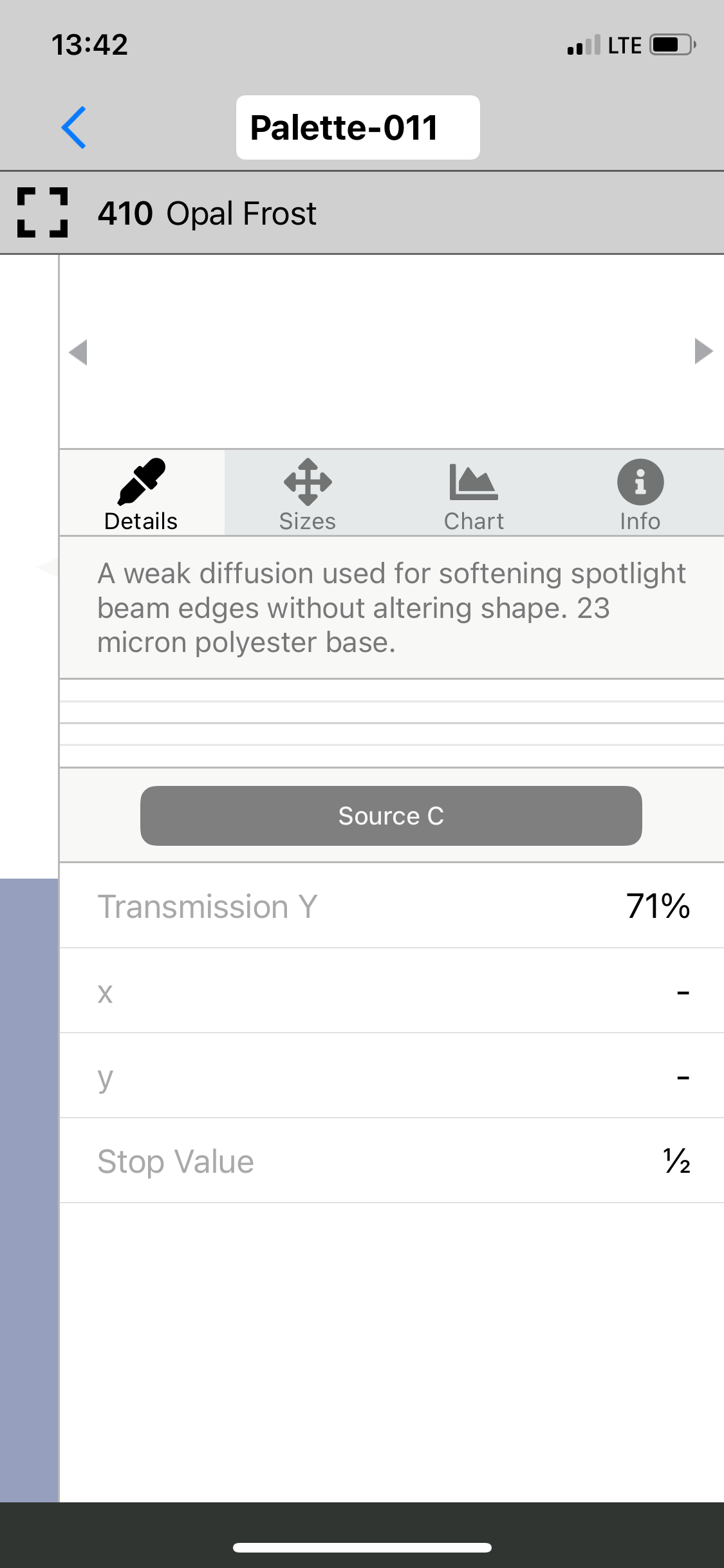The width and height of the screenshot is (724, 1568).
Task: Select the Stop Value row
Action: [391, 1161]
